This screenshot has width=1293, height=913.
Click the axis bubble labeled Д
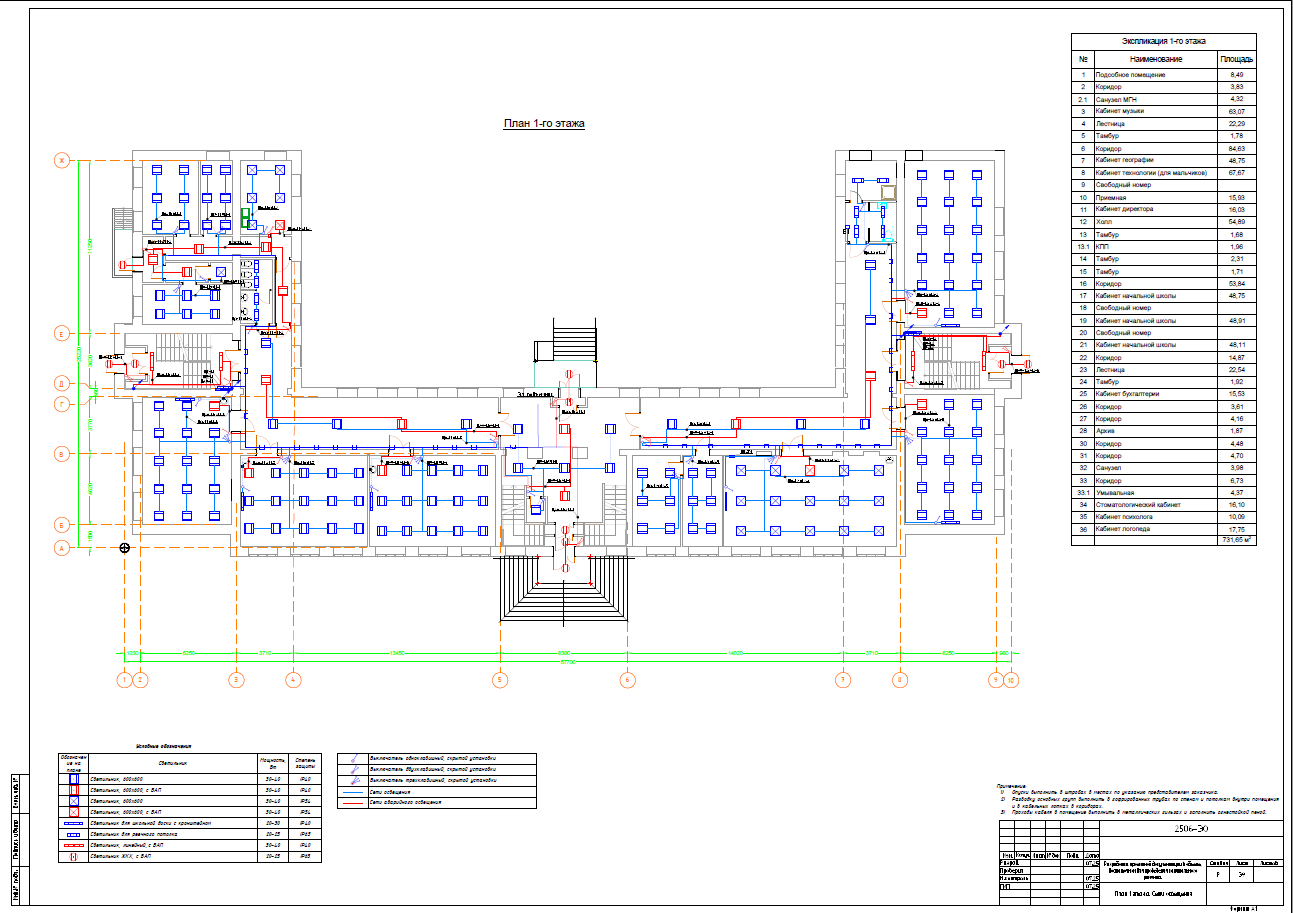point(60,384)
